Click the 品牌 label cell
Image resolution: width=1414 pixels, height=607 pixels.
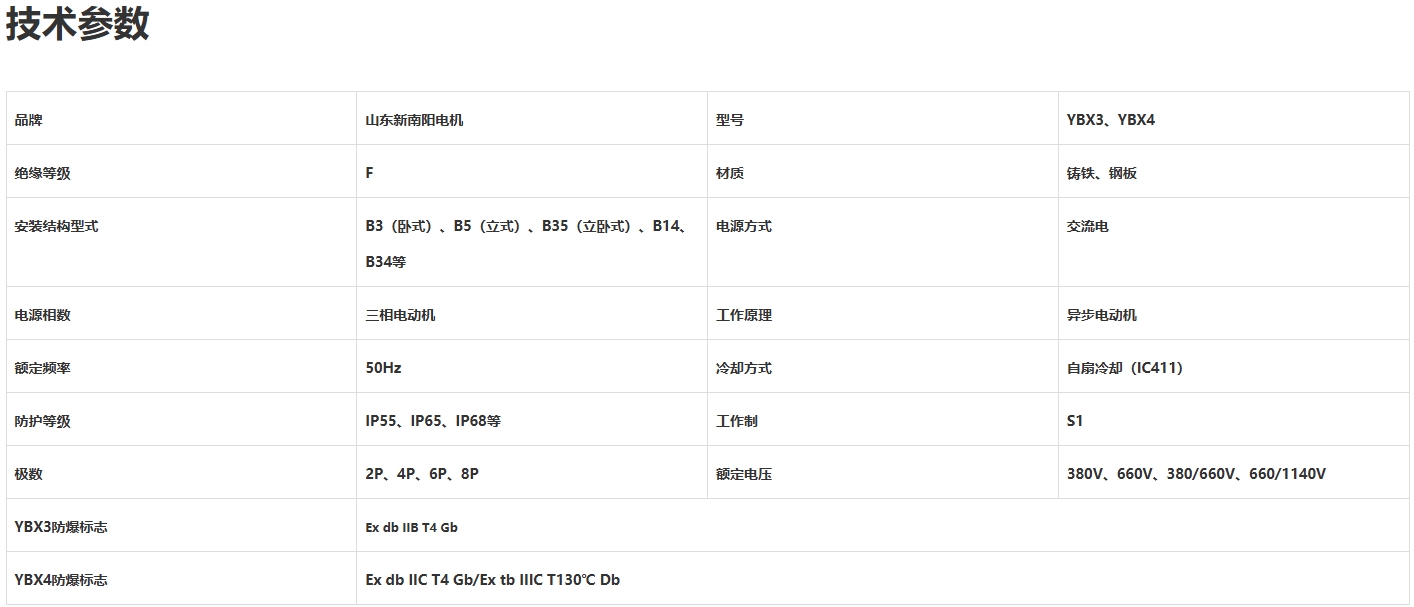(x=29, y=120)
